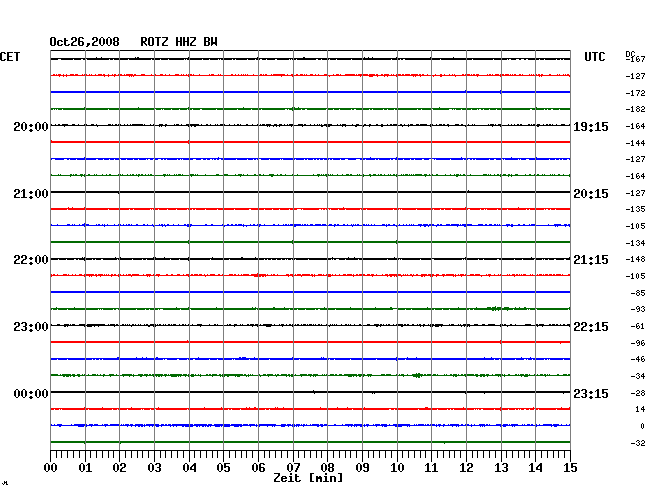Select the 22:00 CET time label

coord(31,260)
